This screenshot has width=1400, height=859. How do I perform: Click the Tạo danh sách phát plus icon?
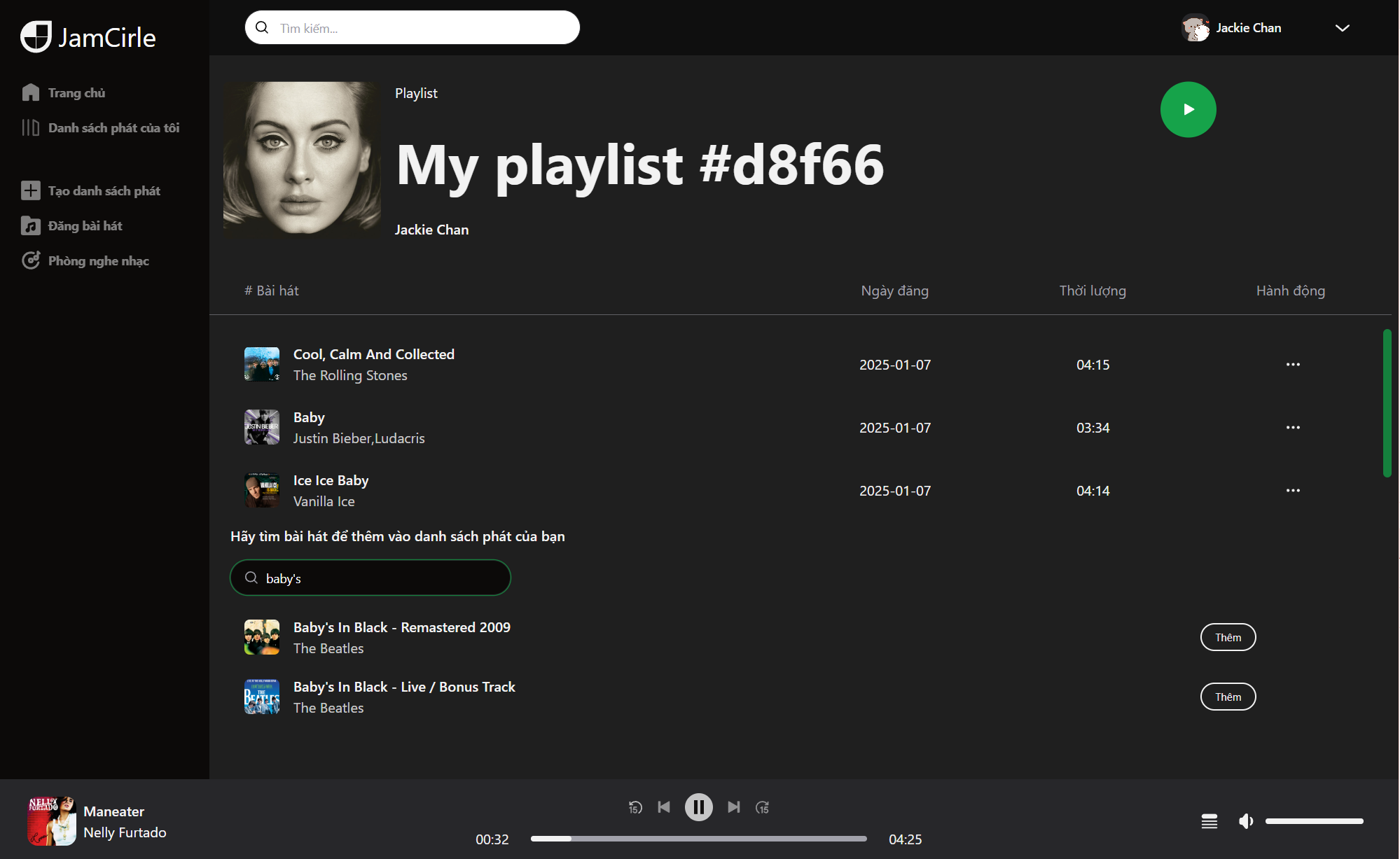(x=31, y=190)
